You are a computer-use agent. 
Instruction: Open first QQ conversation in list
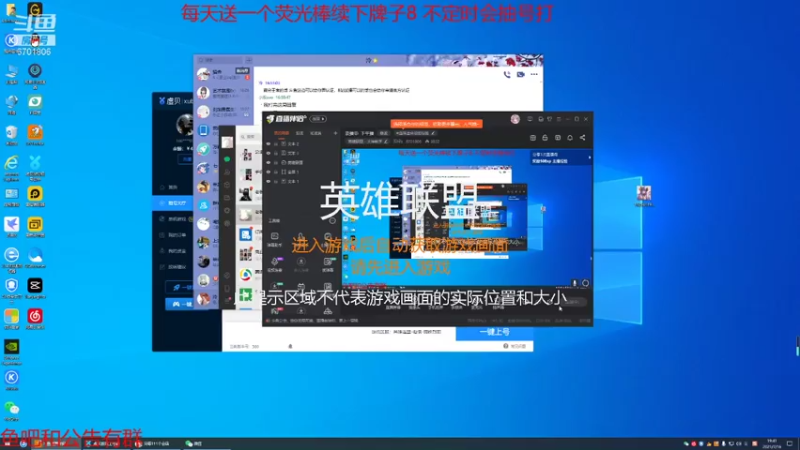tap(224, 74)
